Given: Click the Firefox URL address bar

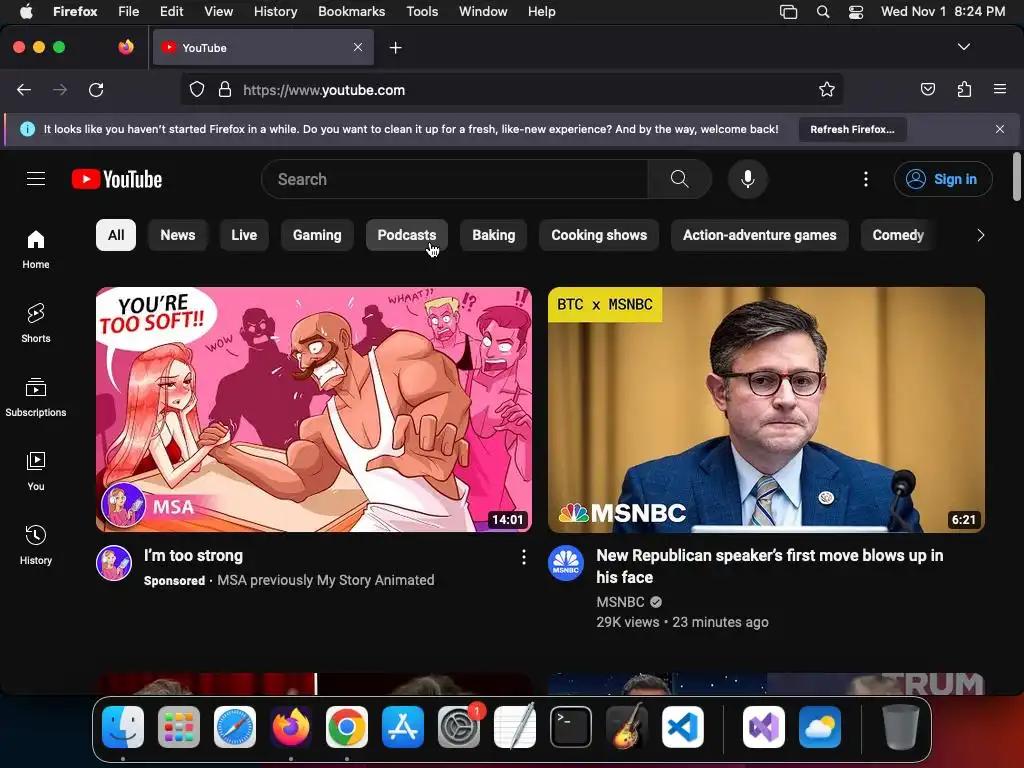Looking at the screenshot, I should (x=512, y=89).
